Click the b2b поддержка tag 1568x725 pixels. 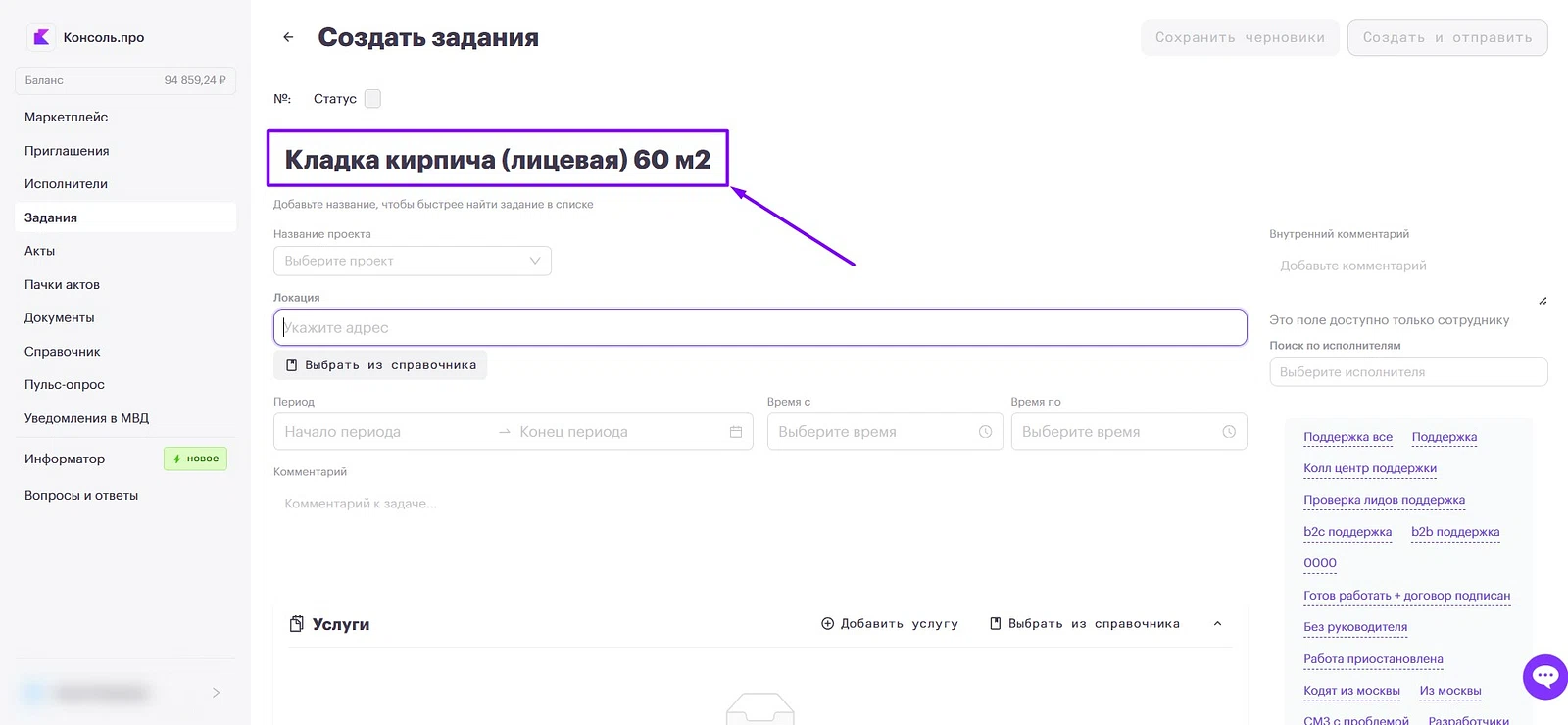point(1455,532)
